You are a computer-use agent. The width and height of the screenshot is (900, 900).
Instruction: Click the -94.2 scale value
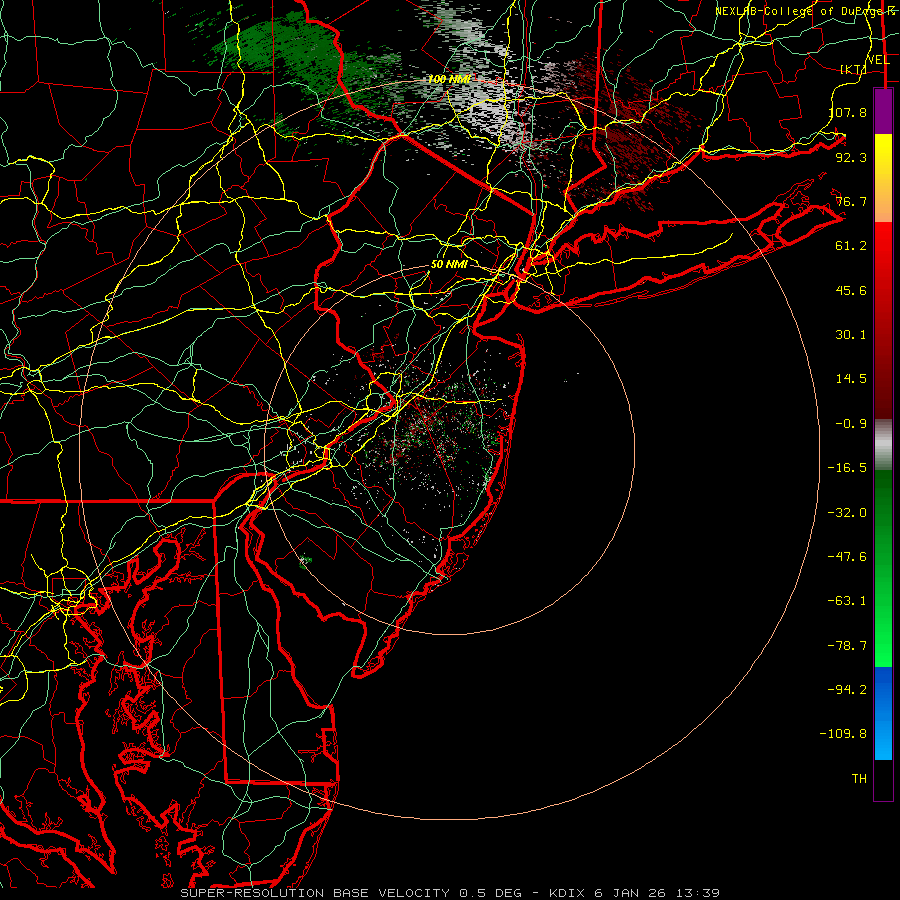coord(847,690)
